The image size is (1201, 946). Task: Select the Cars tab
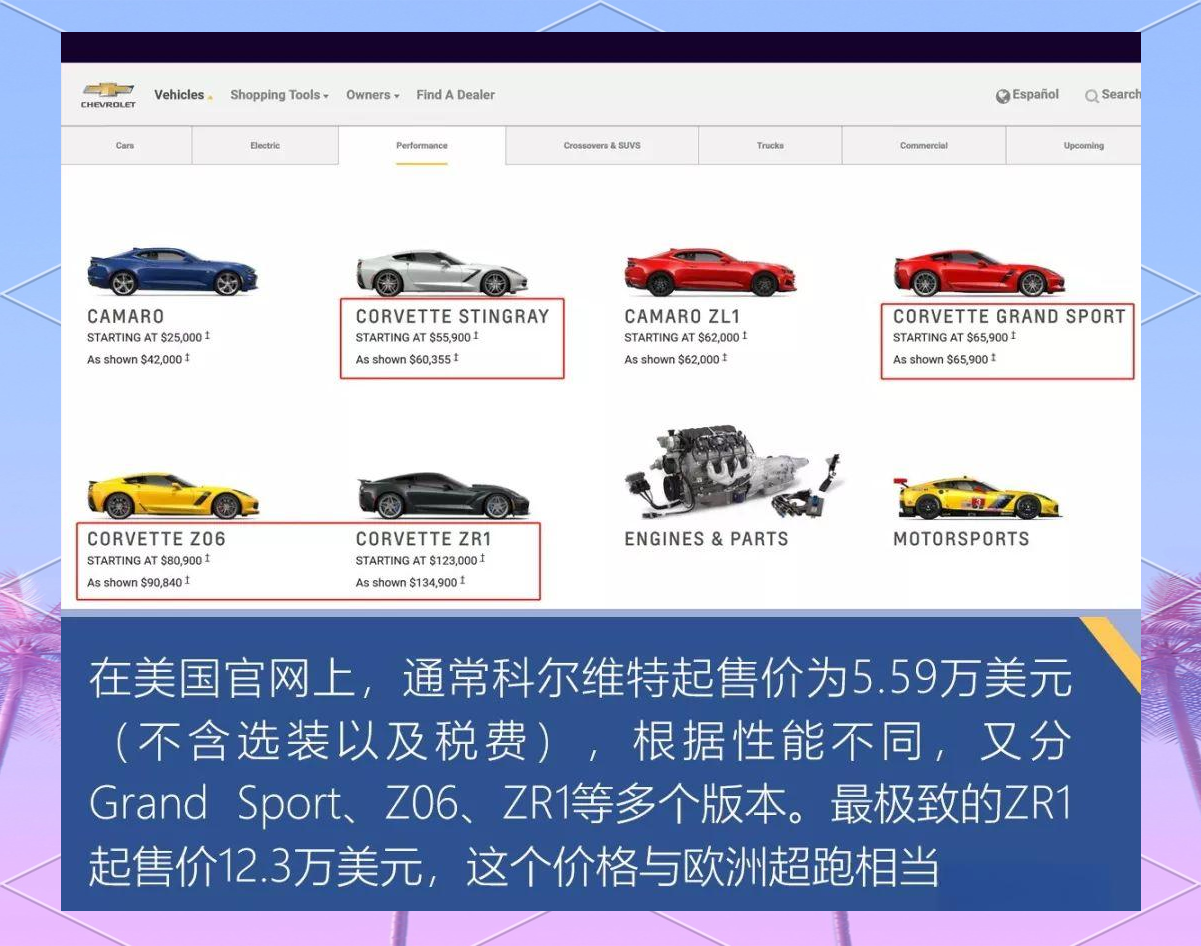(x=125, y=146)
